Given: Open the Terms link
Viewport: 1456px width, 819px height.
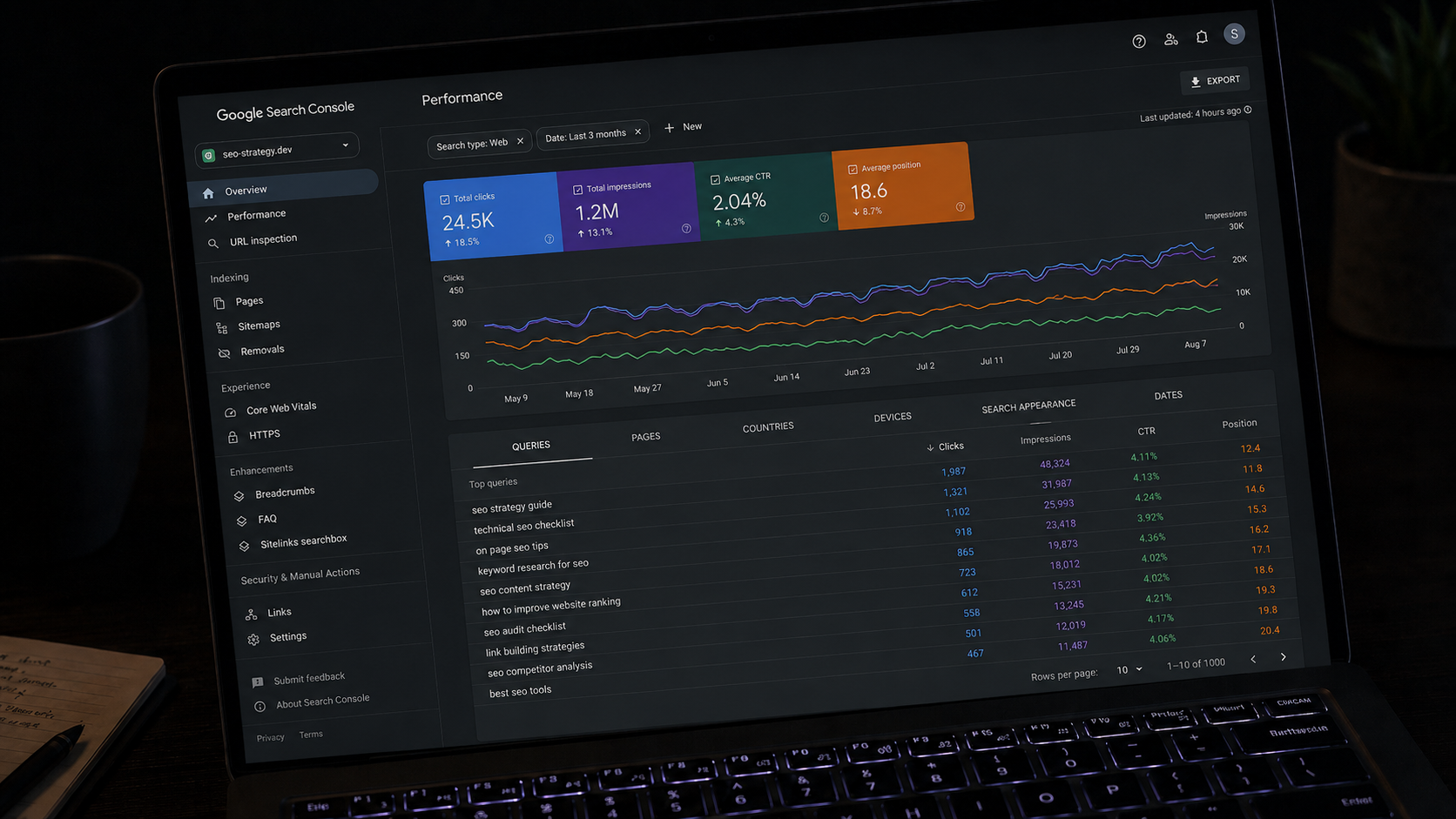Looking at the screenshot, I should point(311,735).
